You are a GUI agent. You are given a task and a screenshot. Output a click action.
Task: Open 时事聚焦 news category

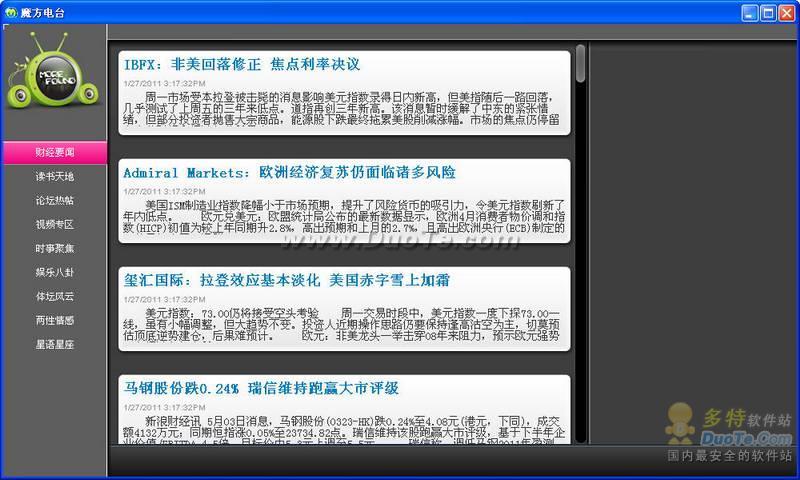54,248
